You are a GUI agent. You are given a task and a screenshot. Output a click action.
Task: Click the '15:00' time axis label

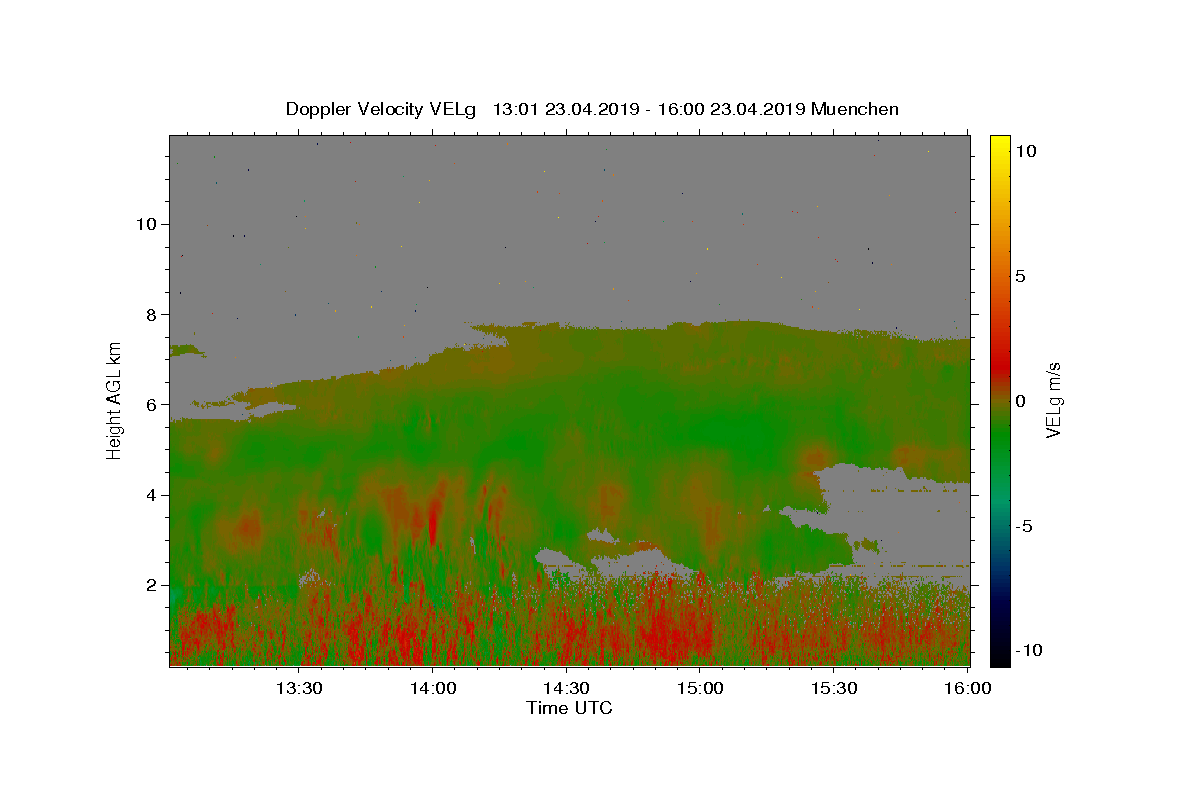701,688
